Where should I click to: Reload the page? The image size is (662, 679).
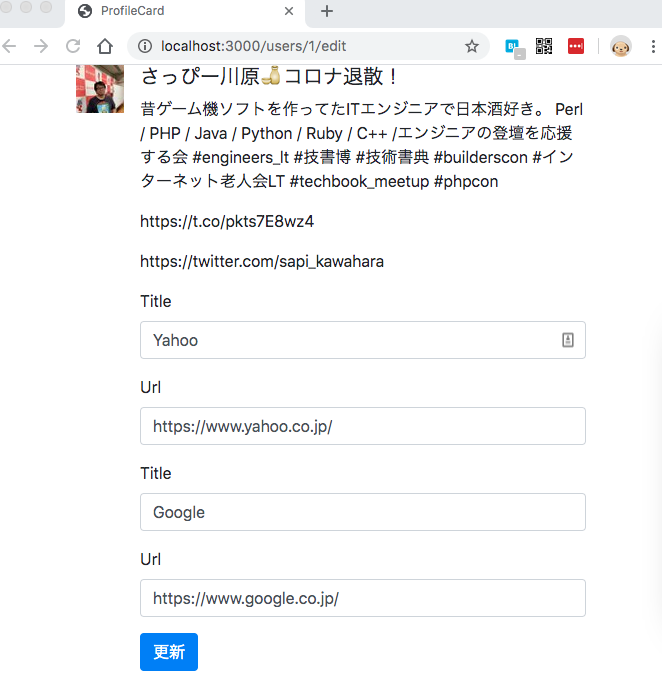click(x=73, y=46)
